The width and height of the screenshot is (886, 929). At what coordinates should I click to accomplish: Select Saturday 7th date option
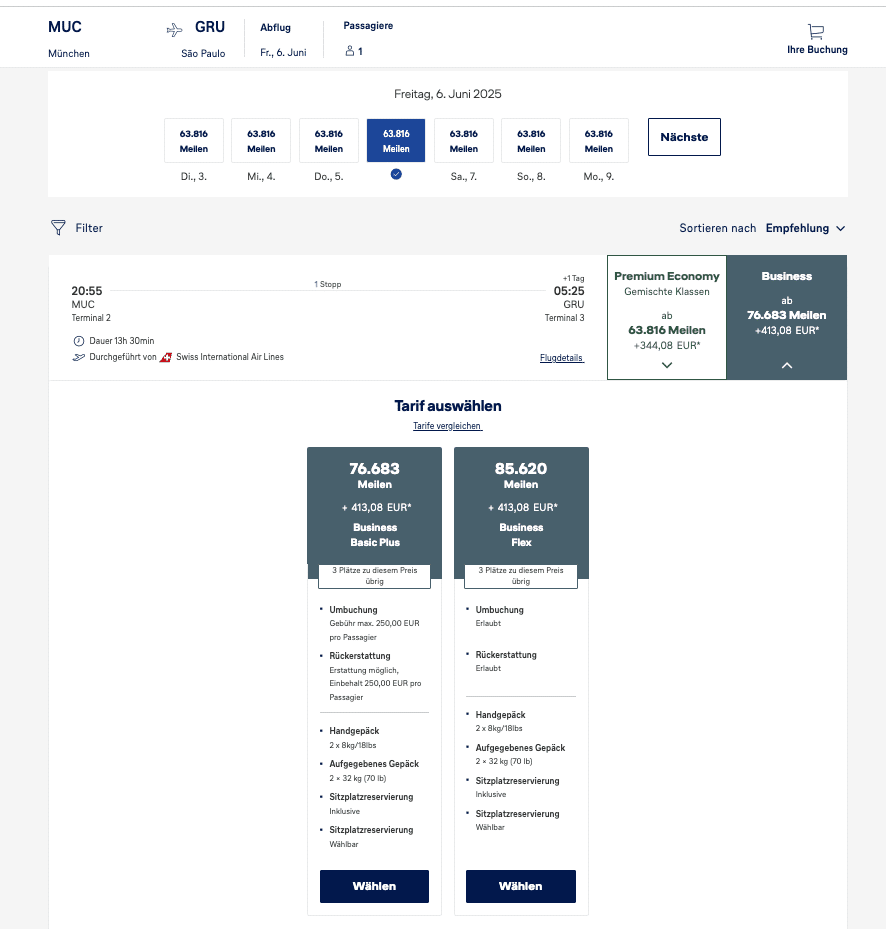click(464, 141)
